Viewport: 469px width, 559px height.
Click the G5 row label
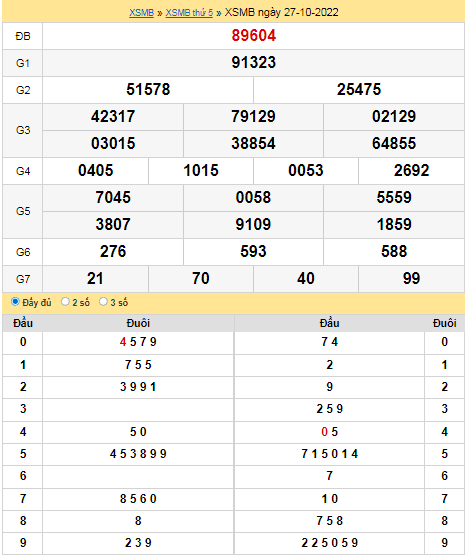[x=23, y=211]
